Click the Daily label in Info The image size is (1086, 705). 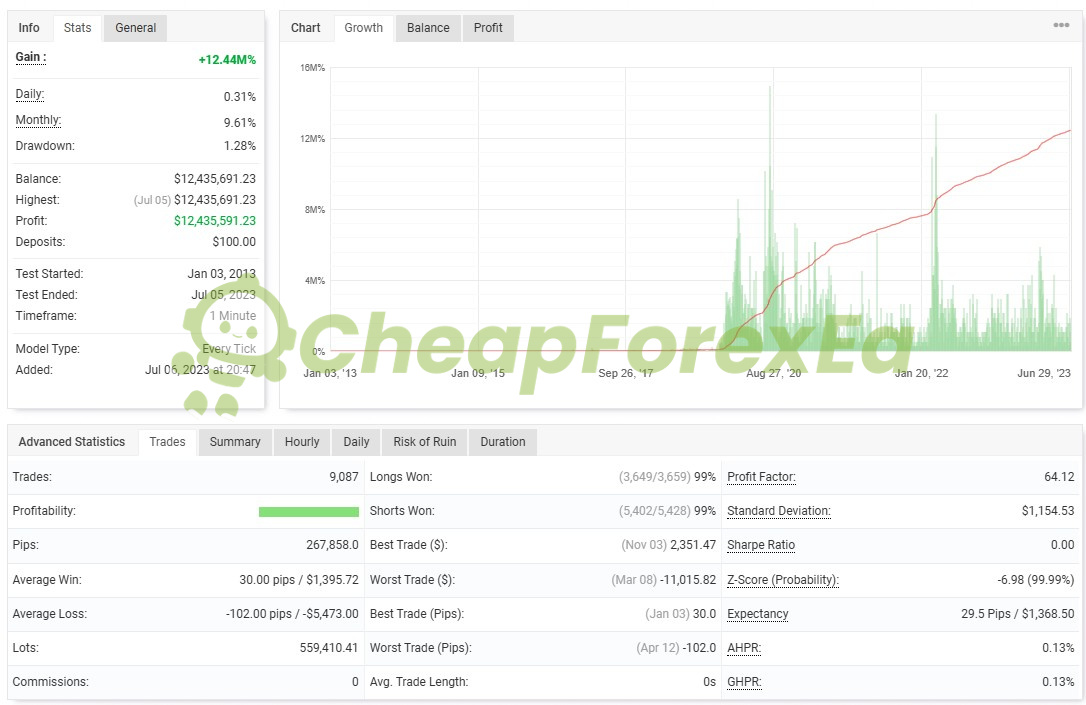click(x=30, y=94)
